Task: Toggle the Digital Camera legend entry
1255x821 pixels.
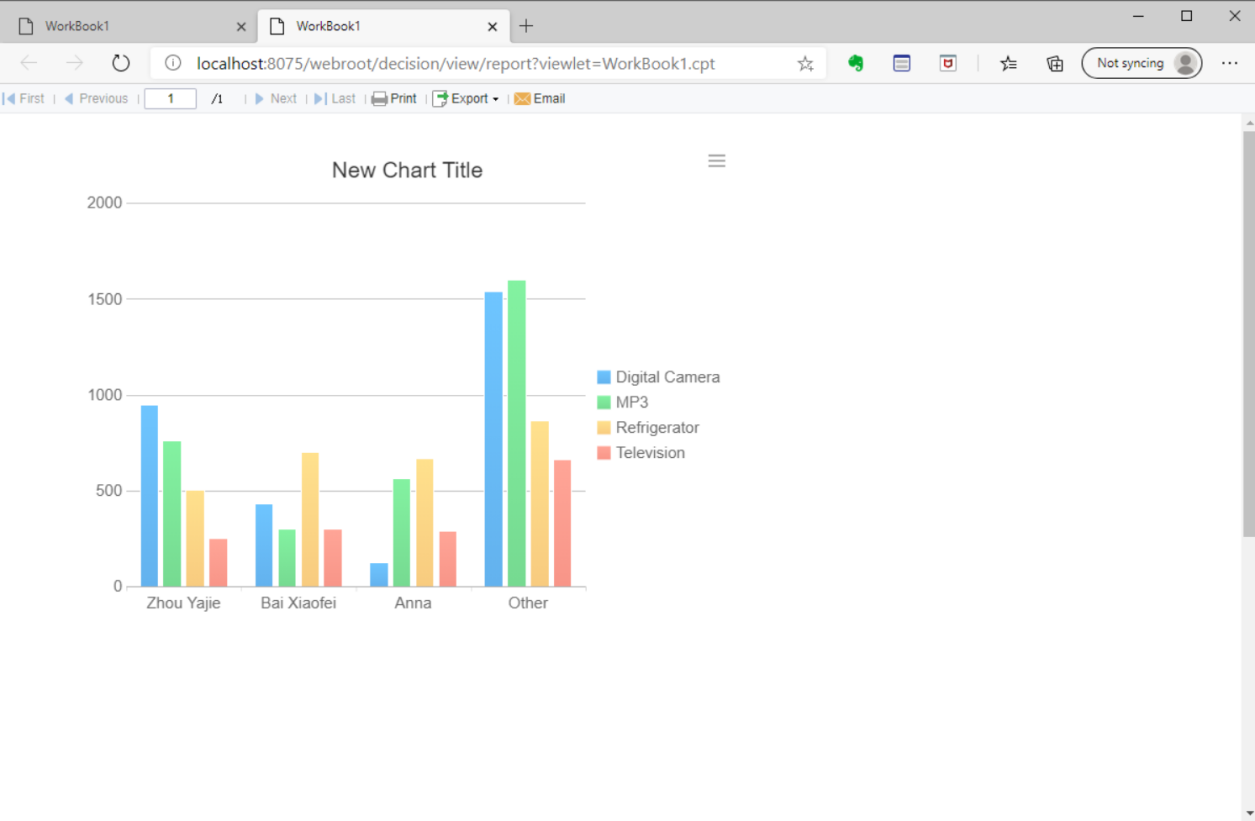Action: point(658,377)
